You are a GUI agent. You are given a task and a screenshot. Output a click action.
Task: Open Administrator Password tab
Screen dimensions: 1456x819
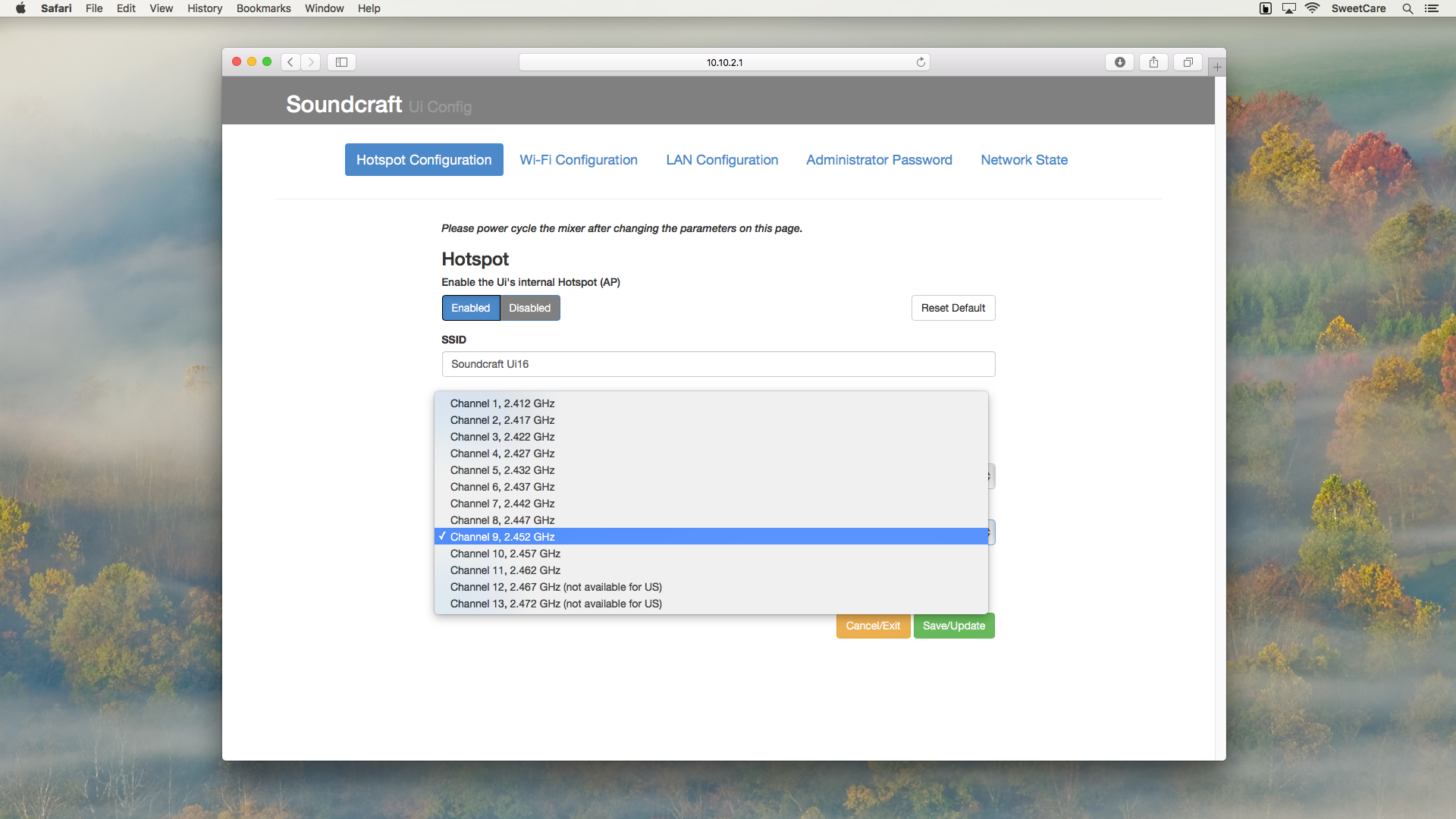click(879, 160)
